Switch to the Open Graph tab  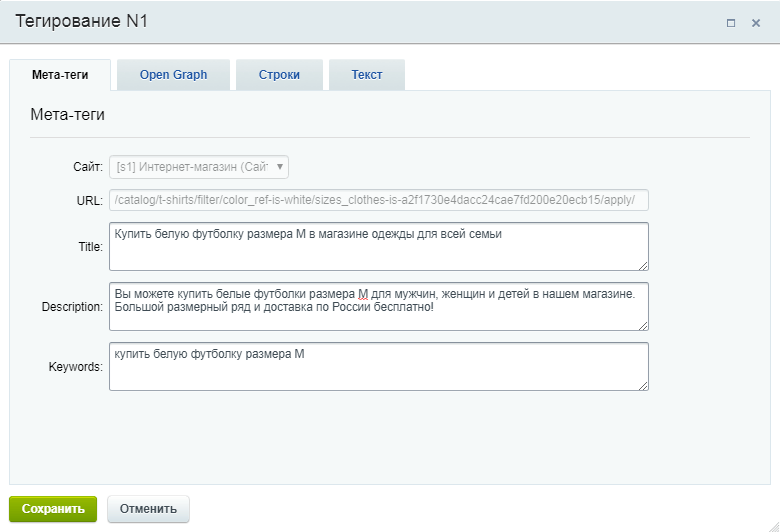pyautogui.click(x=173, y=75)
